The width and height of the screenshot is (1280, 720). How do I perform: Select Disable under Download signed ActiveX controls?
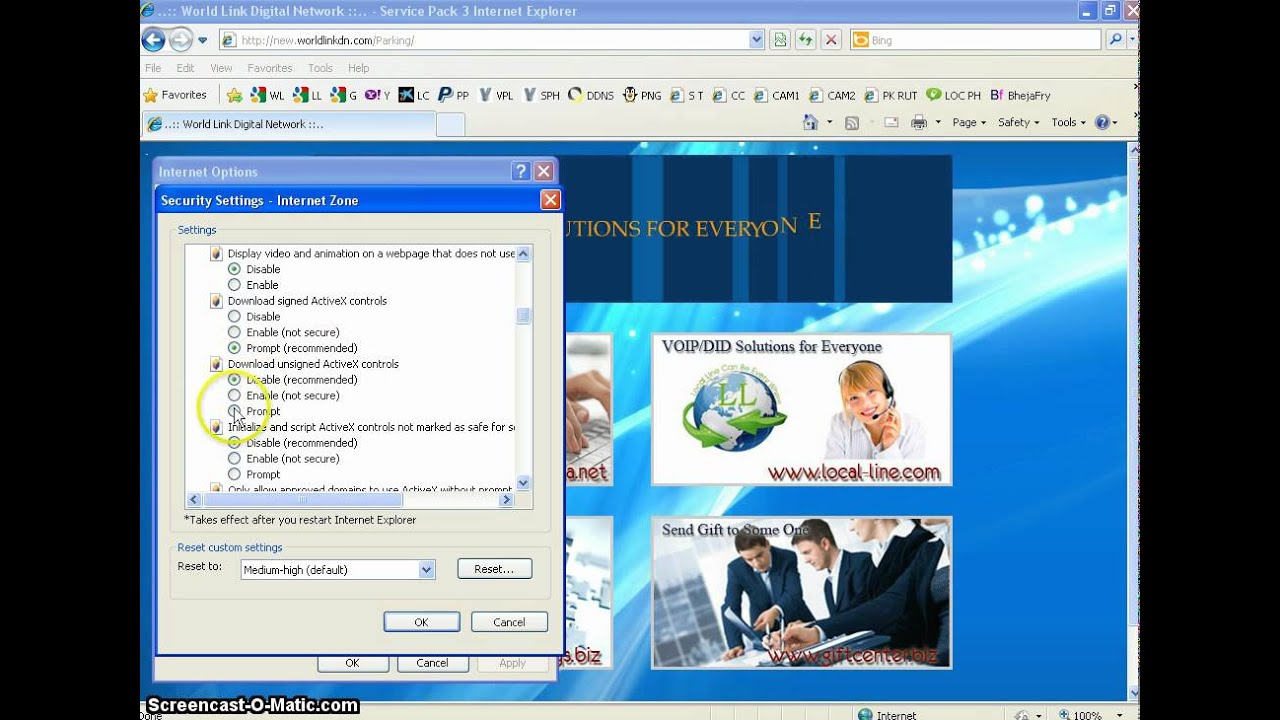tap(234, 316)
